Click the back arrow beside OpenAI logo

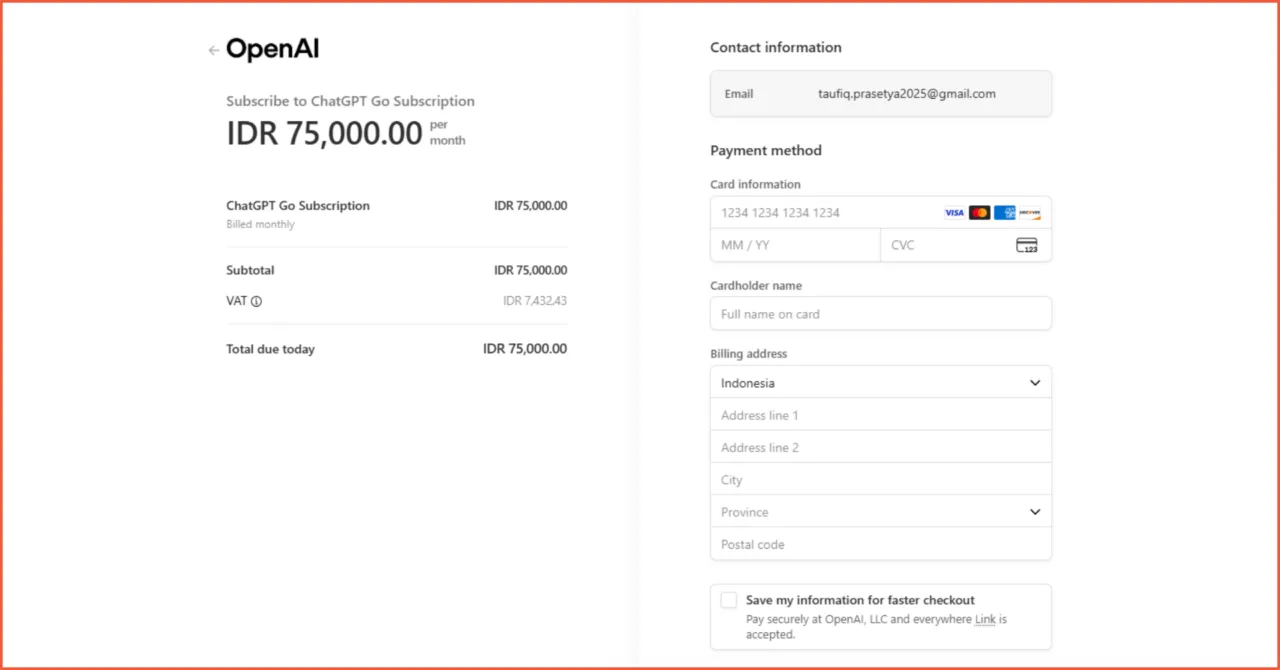click(213, 50)
